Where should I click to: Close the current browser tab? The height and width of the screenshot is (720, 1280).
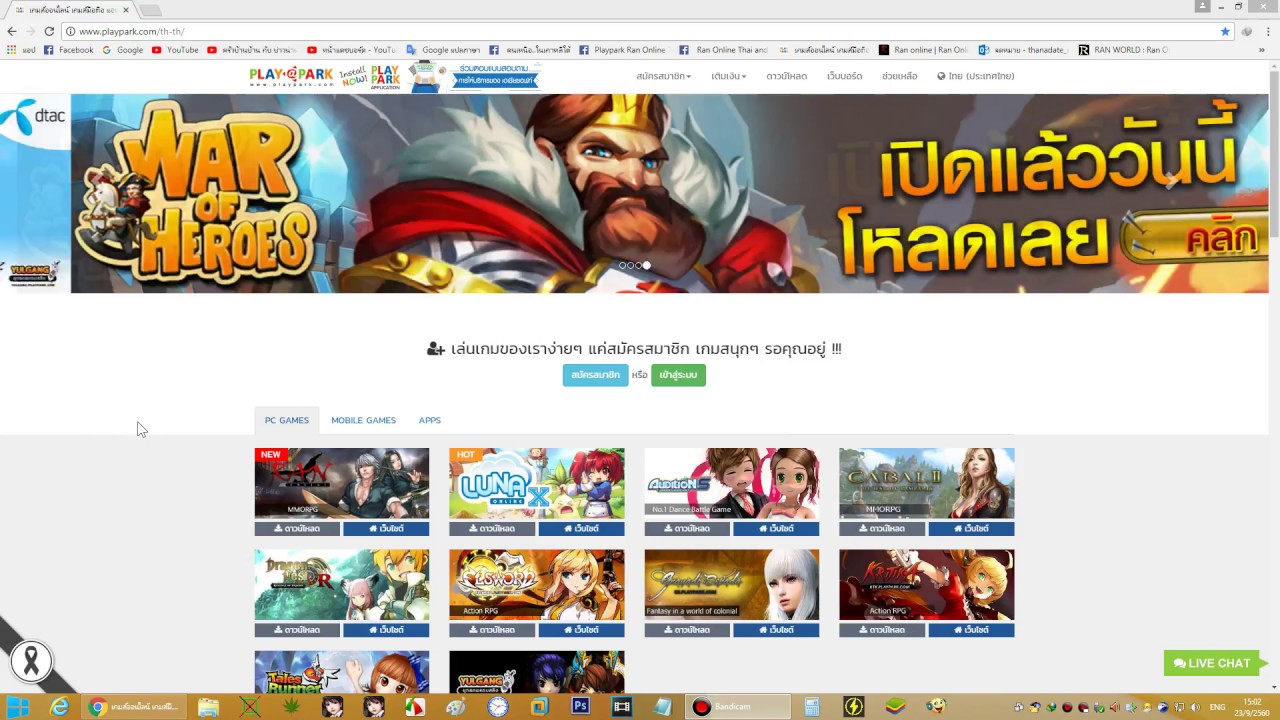(x=125, y=9)
